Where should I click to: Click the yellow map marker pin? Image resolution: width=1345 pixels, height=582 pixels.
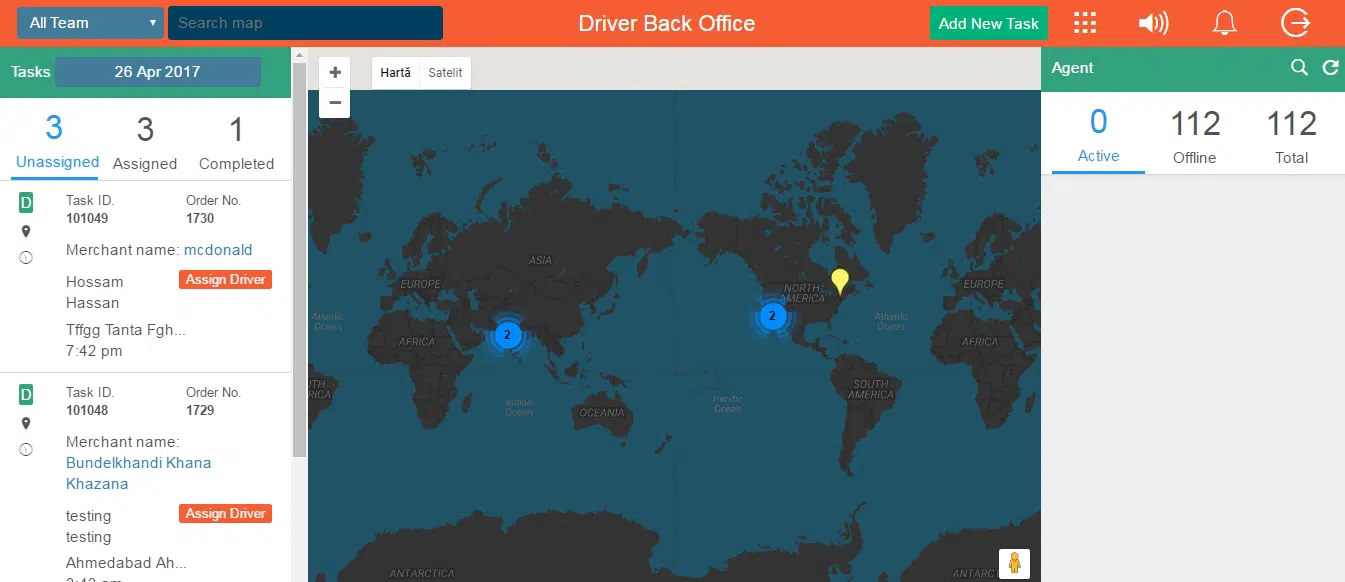[841, 280]
